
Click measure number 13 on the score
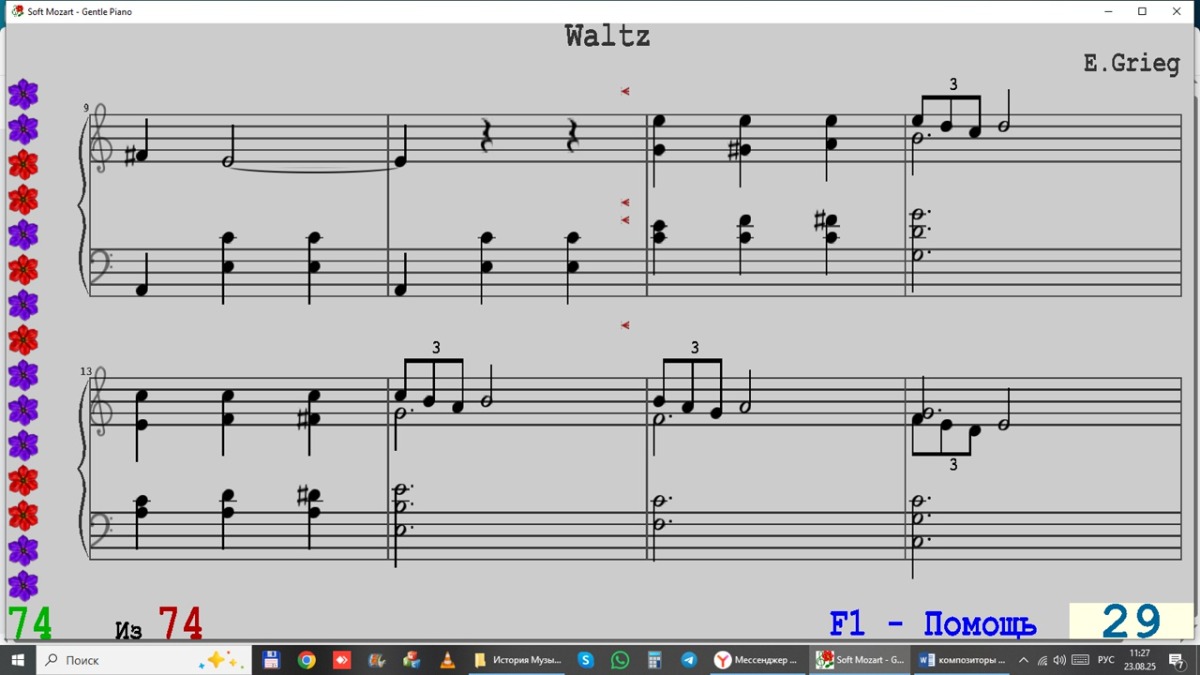click(x=86, y=372)
